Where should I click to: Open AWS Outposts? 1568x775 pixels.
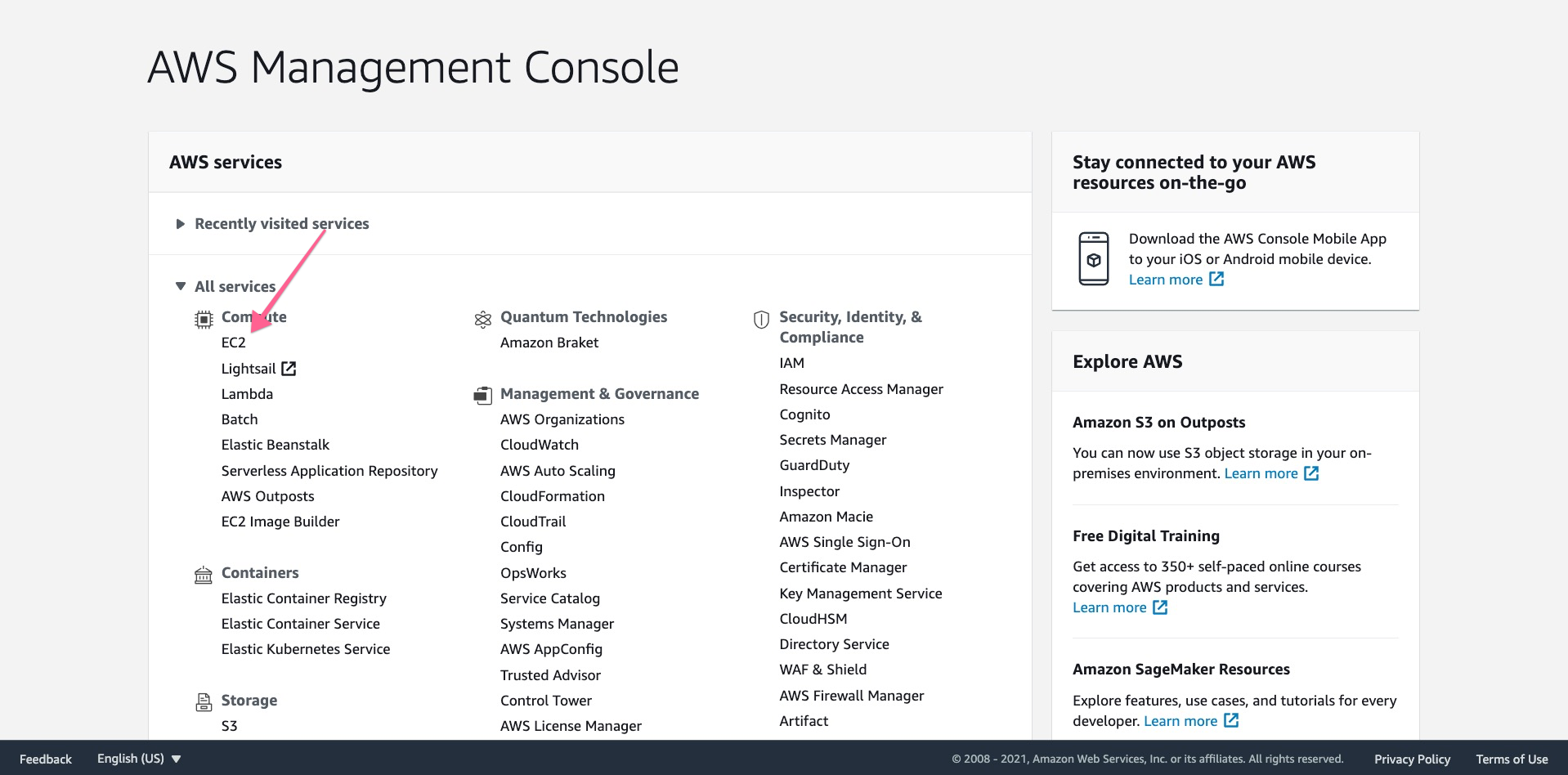267,496
